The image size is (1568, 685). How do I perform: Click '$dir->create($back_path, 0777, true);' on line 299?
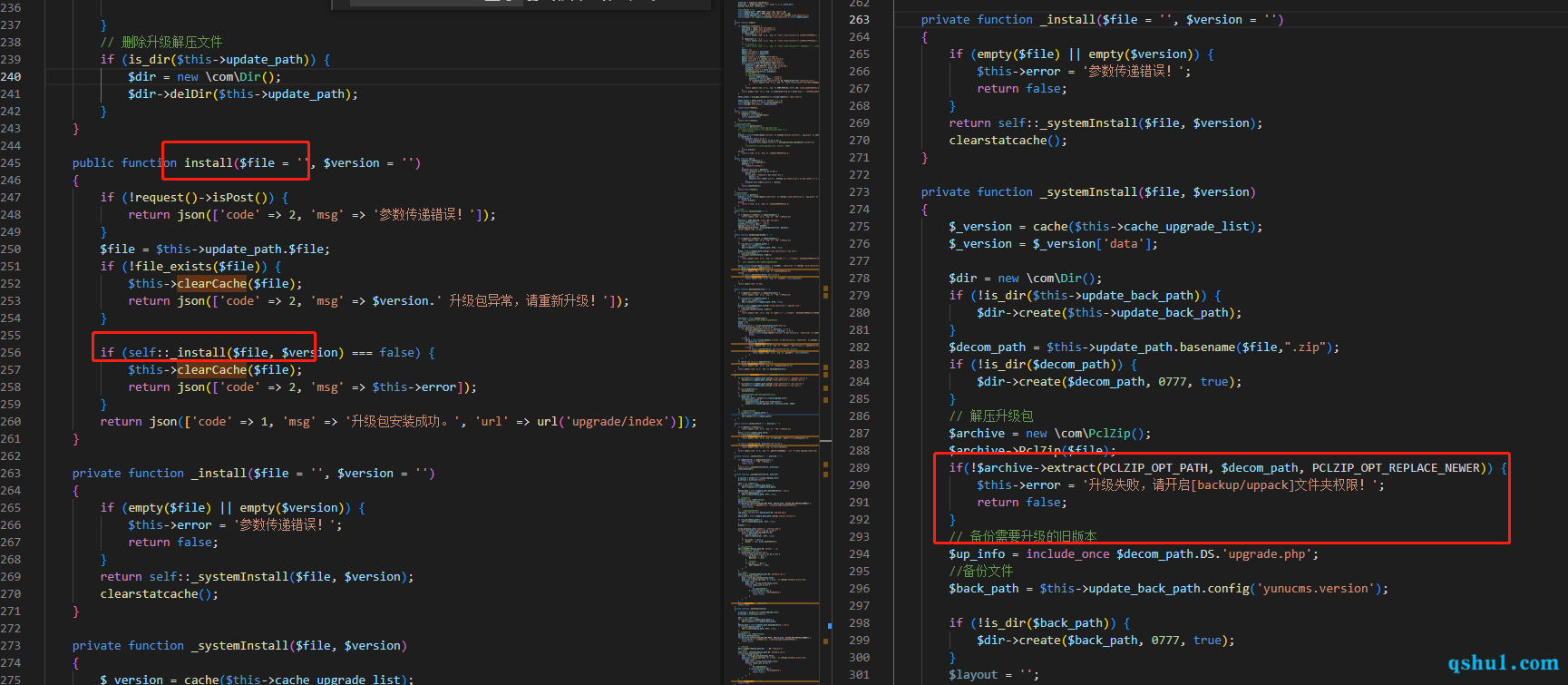click(1105, 640)
